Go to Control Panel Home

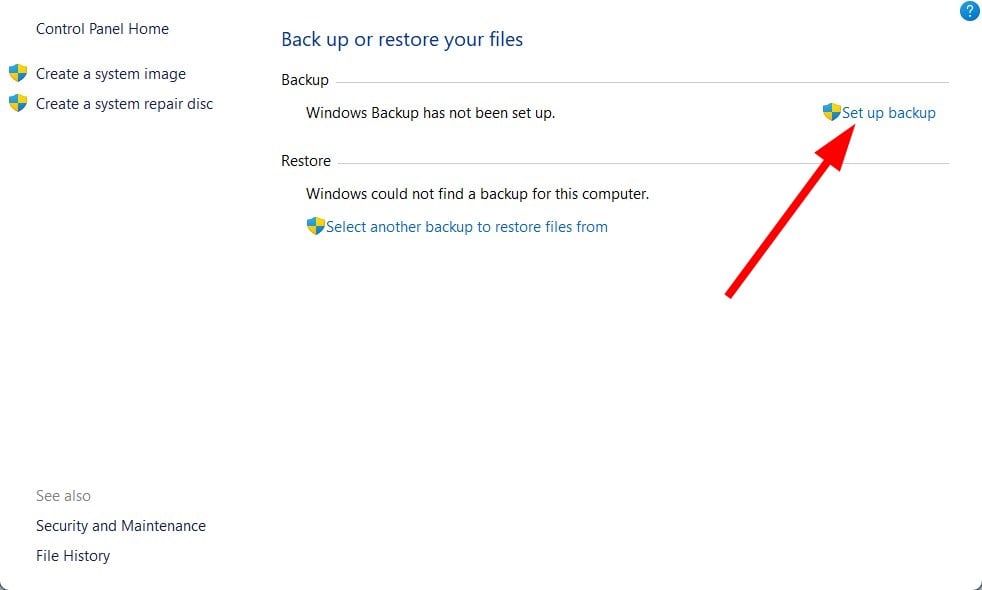click(102, 29)
